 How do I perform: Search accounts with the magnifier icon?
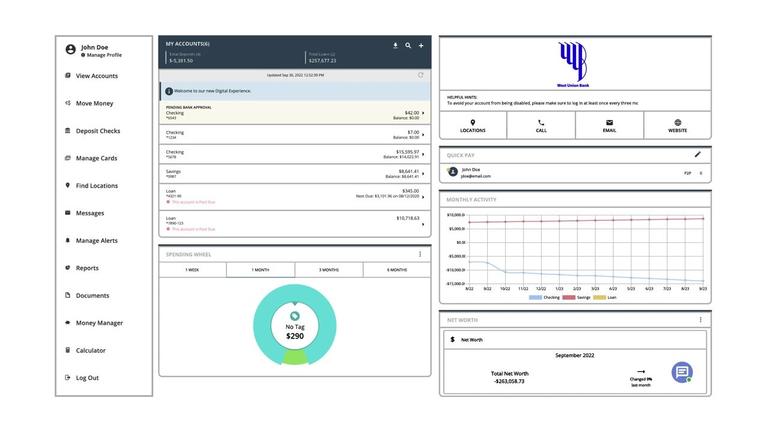tap(408, 46)
